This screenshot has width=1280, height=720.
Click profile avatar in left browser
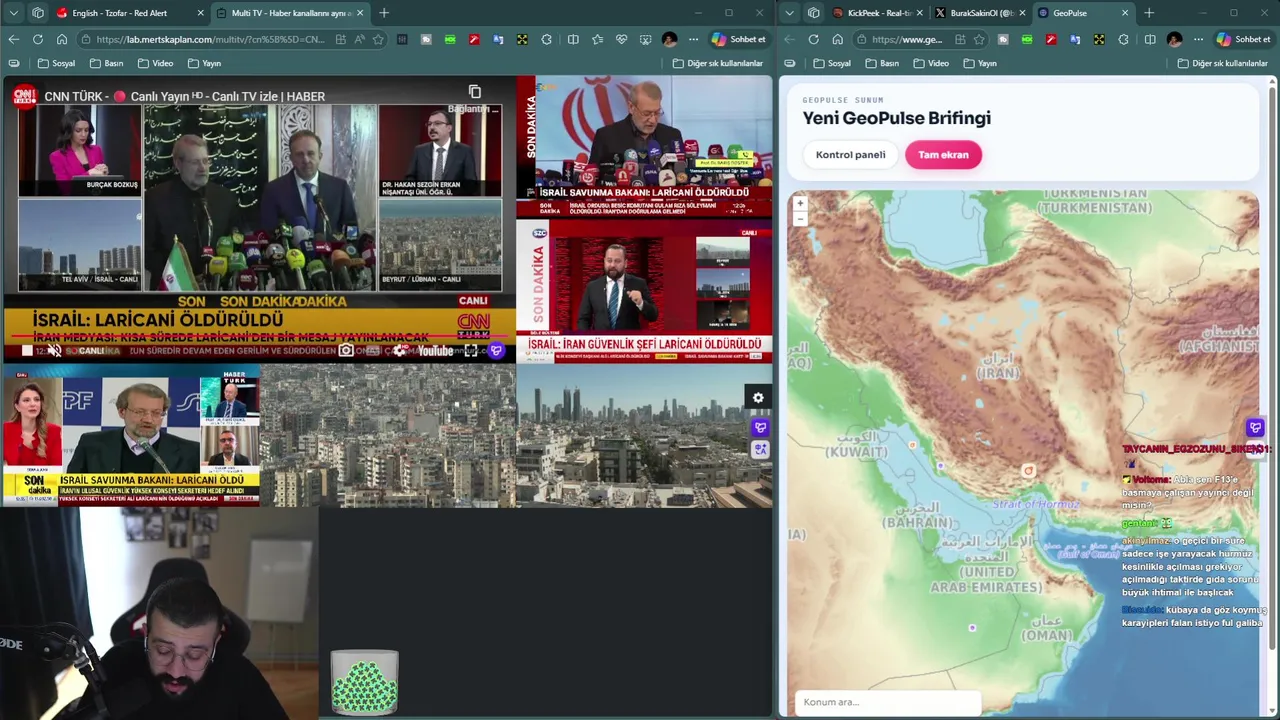[x=669, y=39]
